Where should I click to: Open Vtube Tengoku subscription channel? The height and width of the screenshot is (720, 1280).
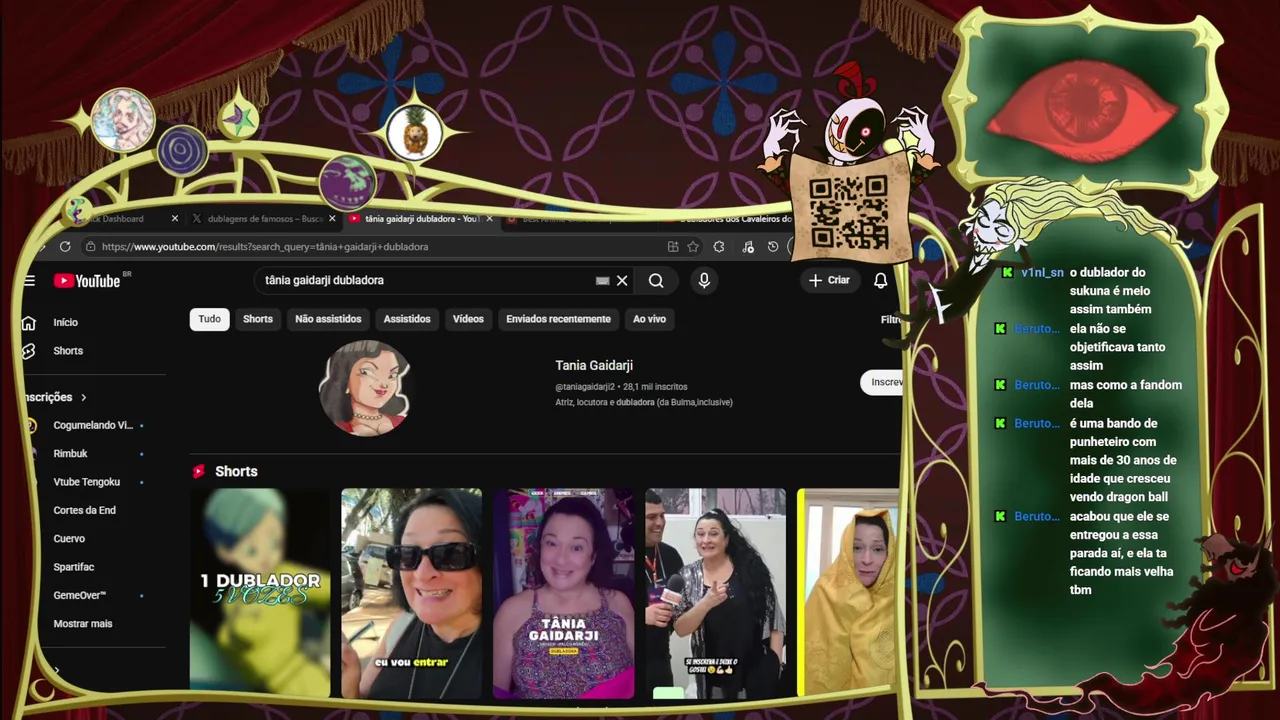tap(86, 482)
